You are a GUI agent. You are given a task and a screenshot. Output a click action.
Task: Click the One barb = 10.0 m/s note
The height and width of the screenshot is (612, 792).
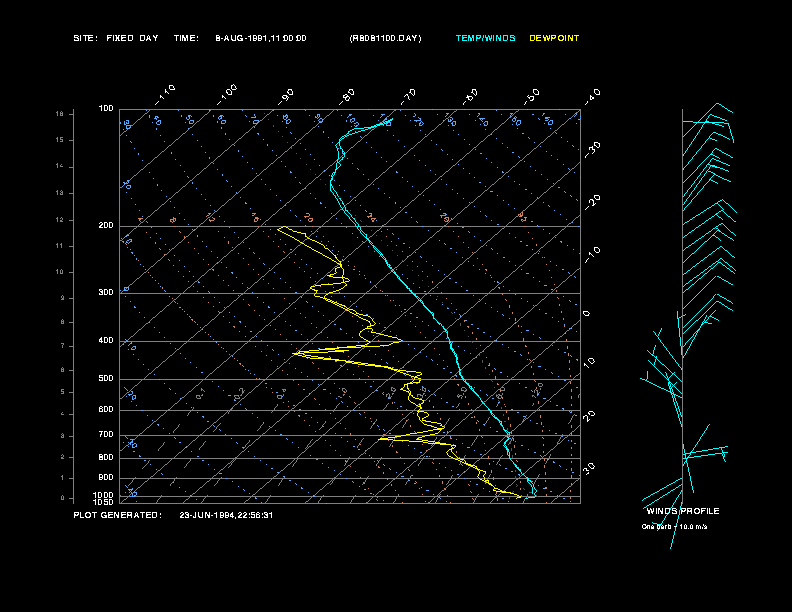[x=674, y=527]
